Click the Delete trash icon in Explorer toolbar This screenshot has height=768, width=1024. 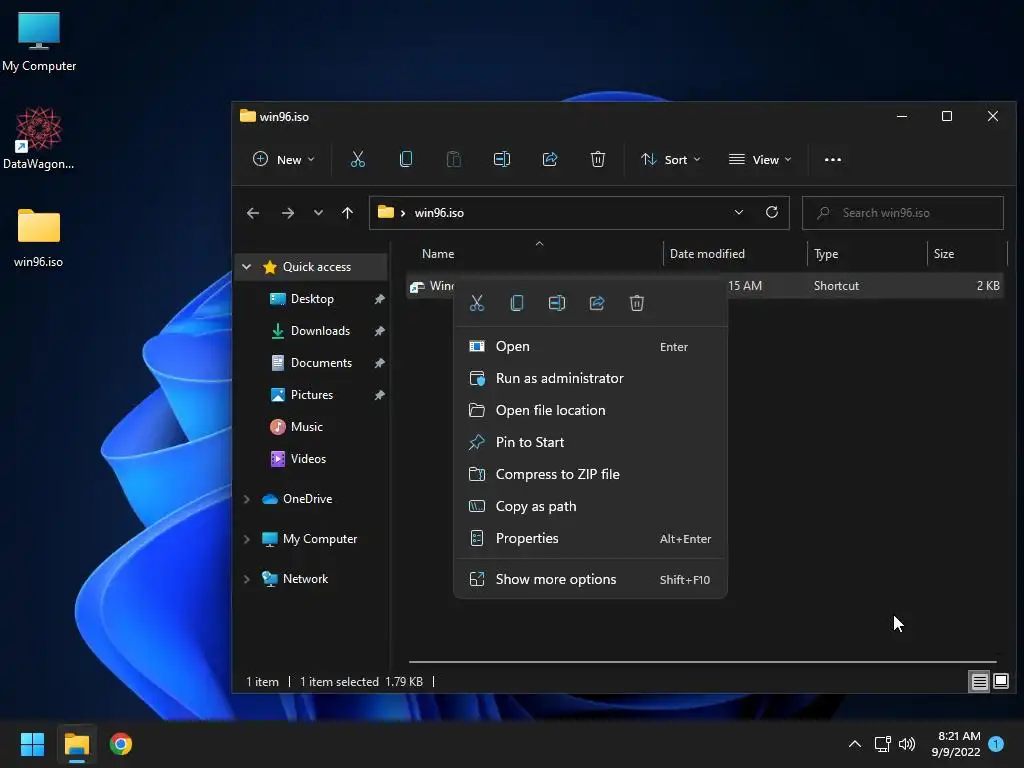(x=598, y=159)
